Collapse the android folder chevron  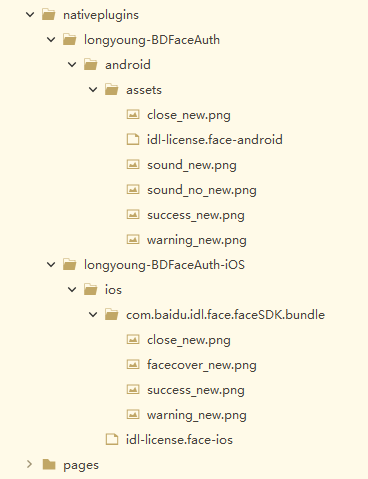[x=72, y=65]
